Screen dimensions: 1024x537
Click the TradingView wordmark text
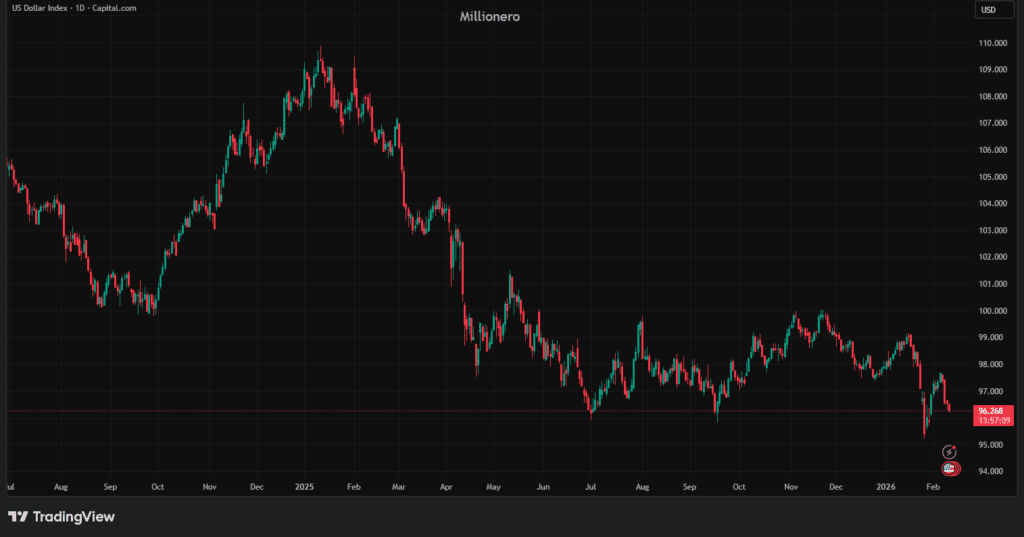tap(73, 516)
